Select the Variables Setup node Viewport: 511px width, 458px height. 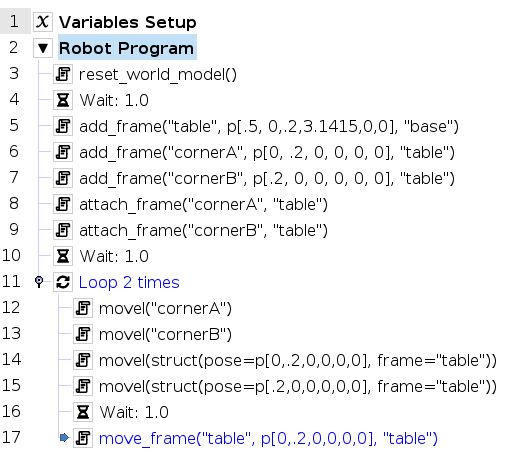[x=127, y=22]
